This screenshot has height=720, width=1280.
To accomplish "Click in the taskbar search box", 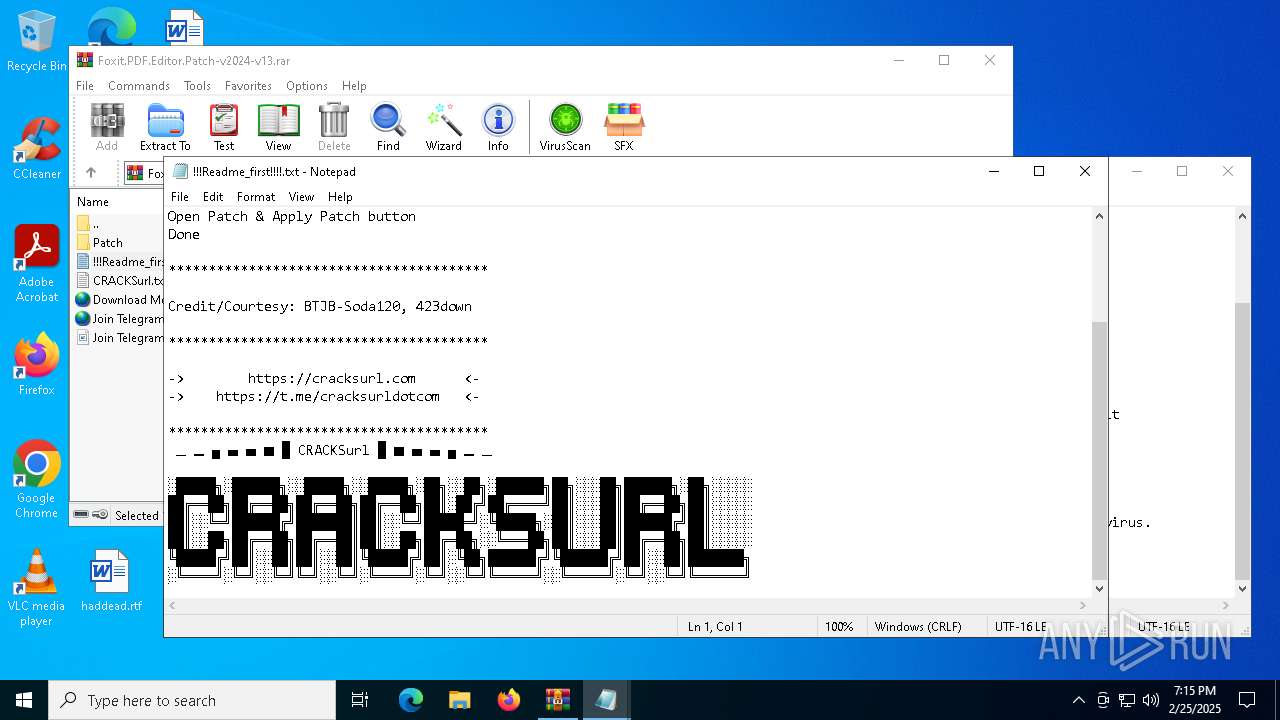I will 192,700.
